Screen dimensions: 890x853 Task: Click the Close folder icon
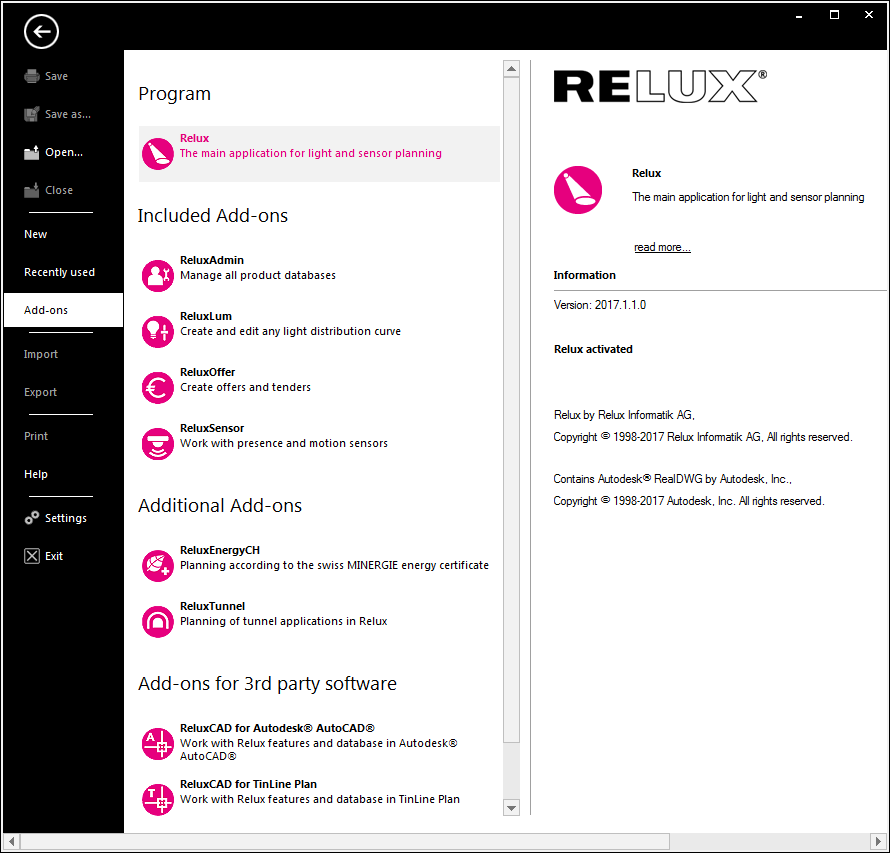(x=32, y=190)
